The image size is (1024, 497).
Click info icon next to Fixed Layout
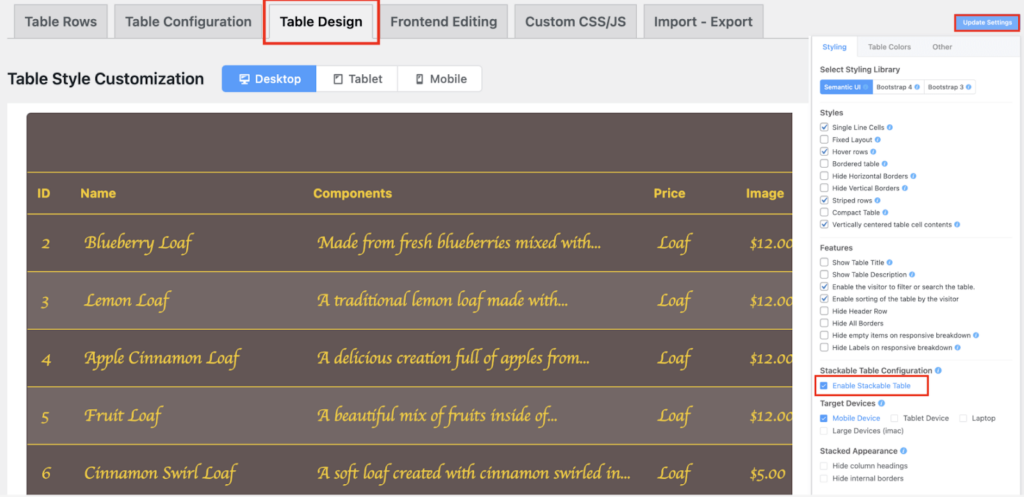[x=878, y=140]
